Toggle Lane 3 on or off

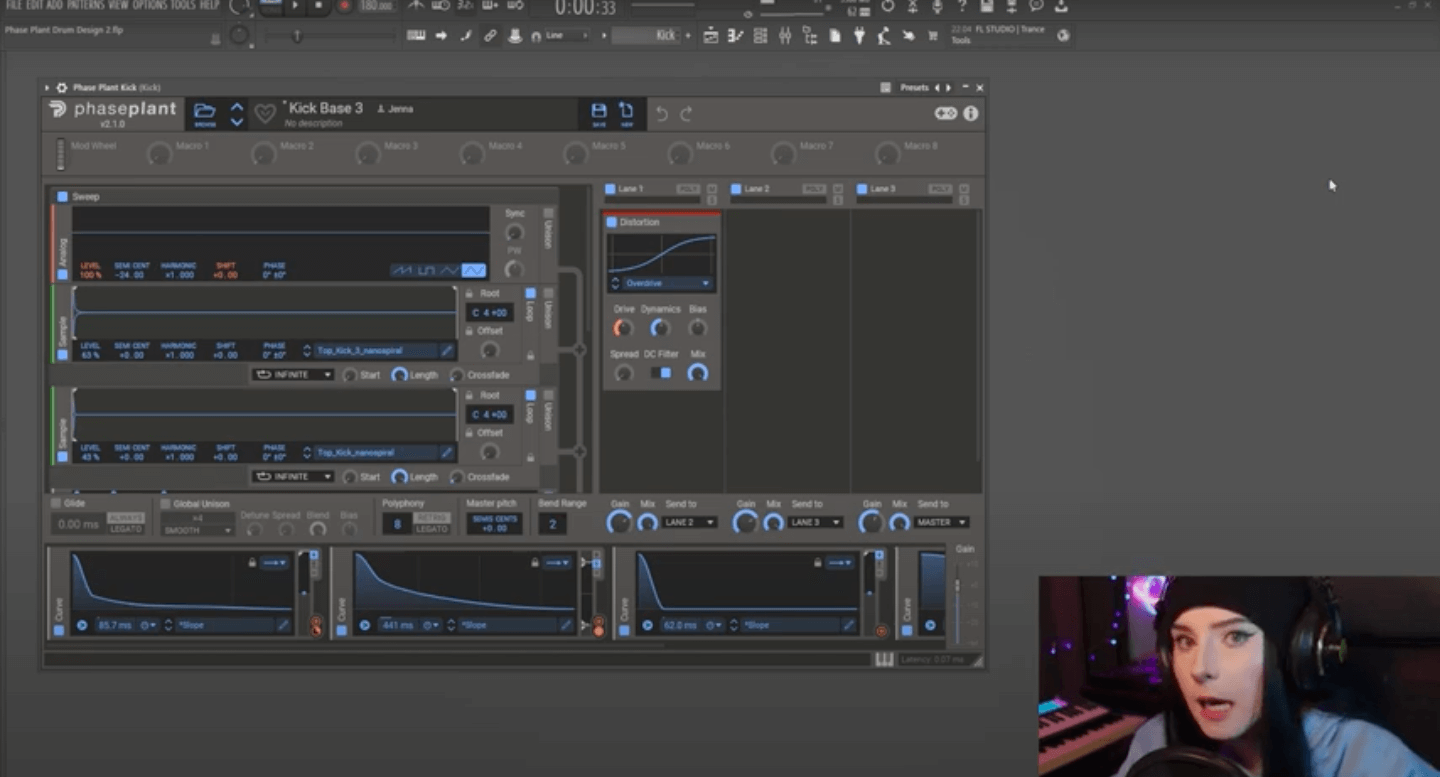click(862, 189)
